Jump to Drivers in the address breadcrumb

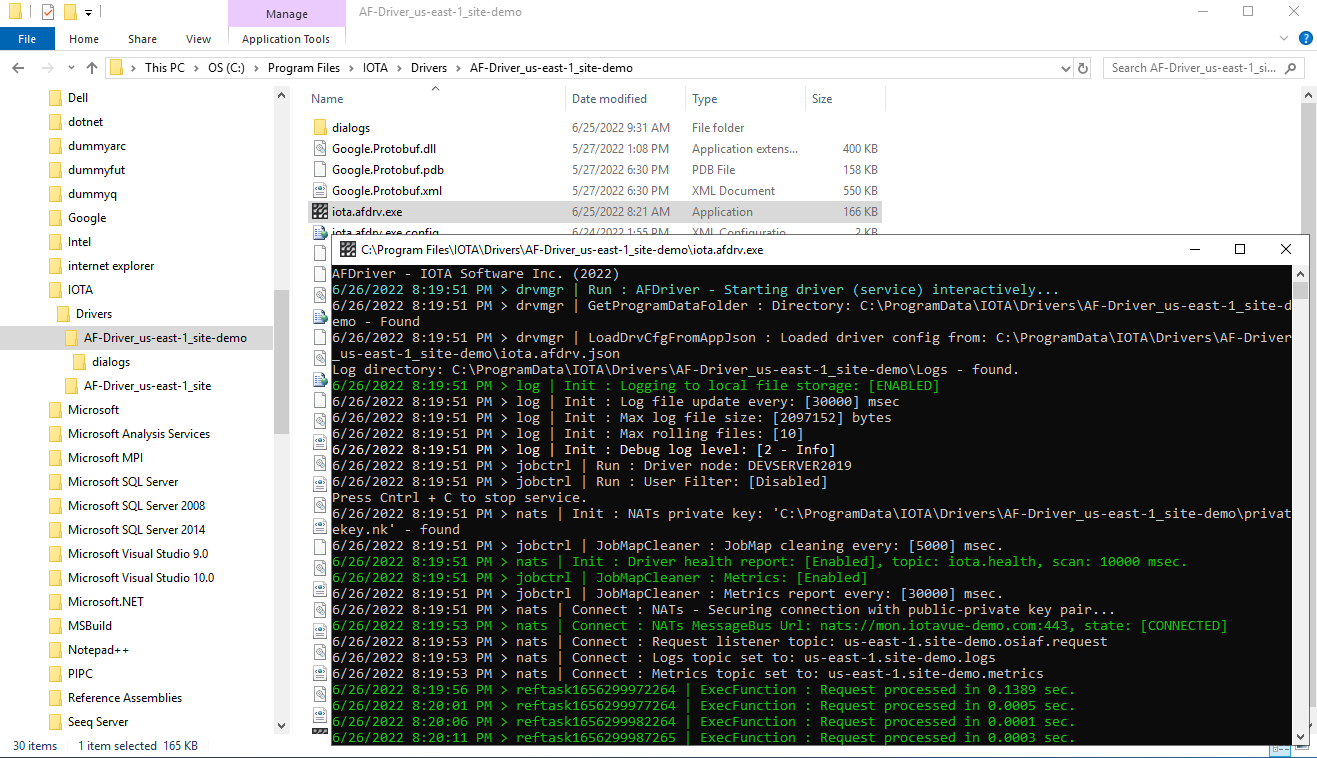click(x=429, y=68)
